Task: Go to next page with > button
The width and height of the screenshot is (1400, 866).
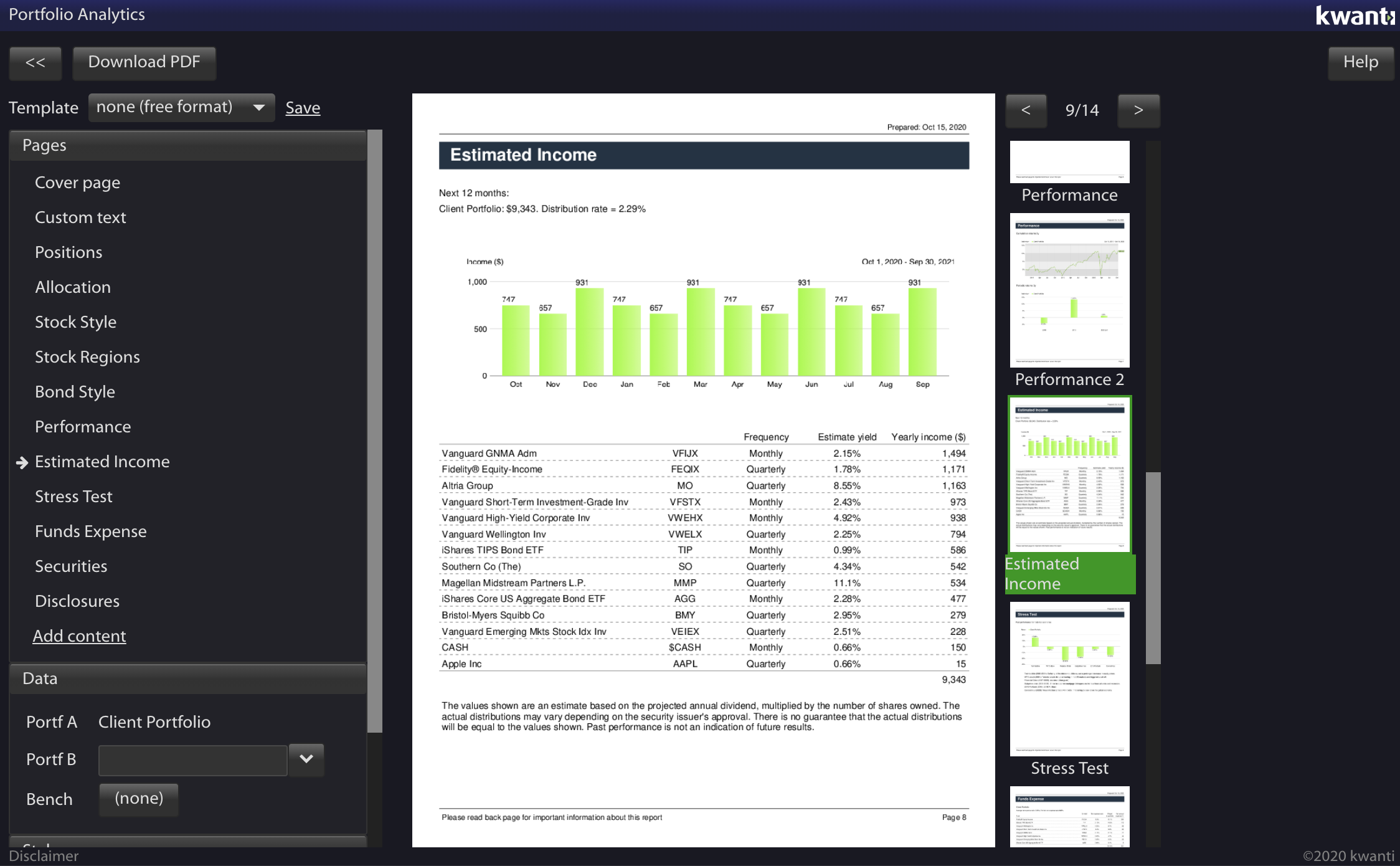Action: (x=1138, y=111)
